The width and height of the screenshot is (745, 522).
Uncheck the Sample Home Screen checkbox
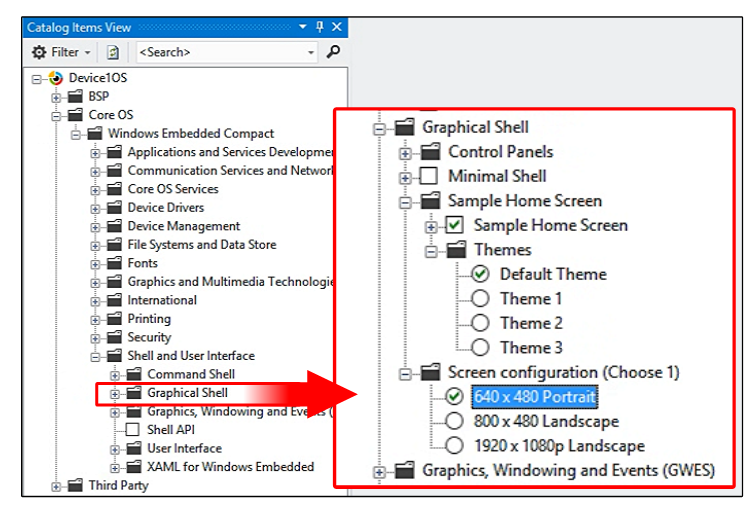[455, 225]
